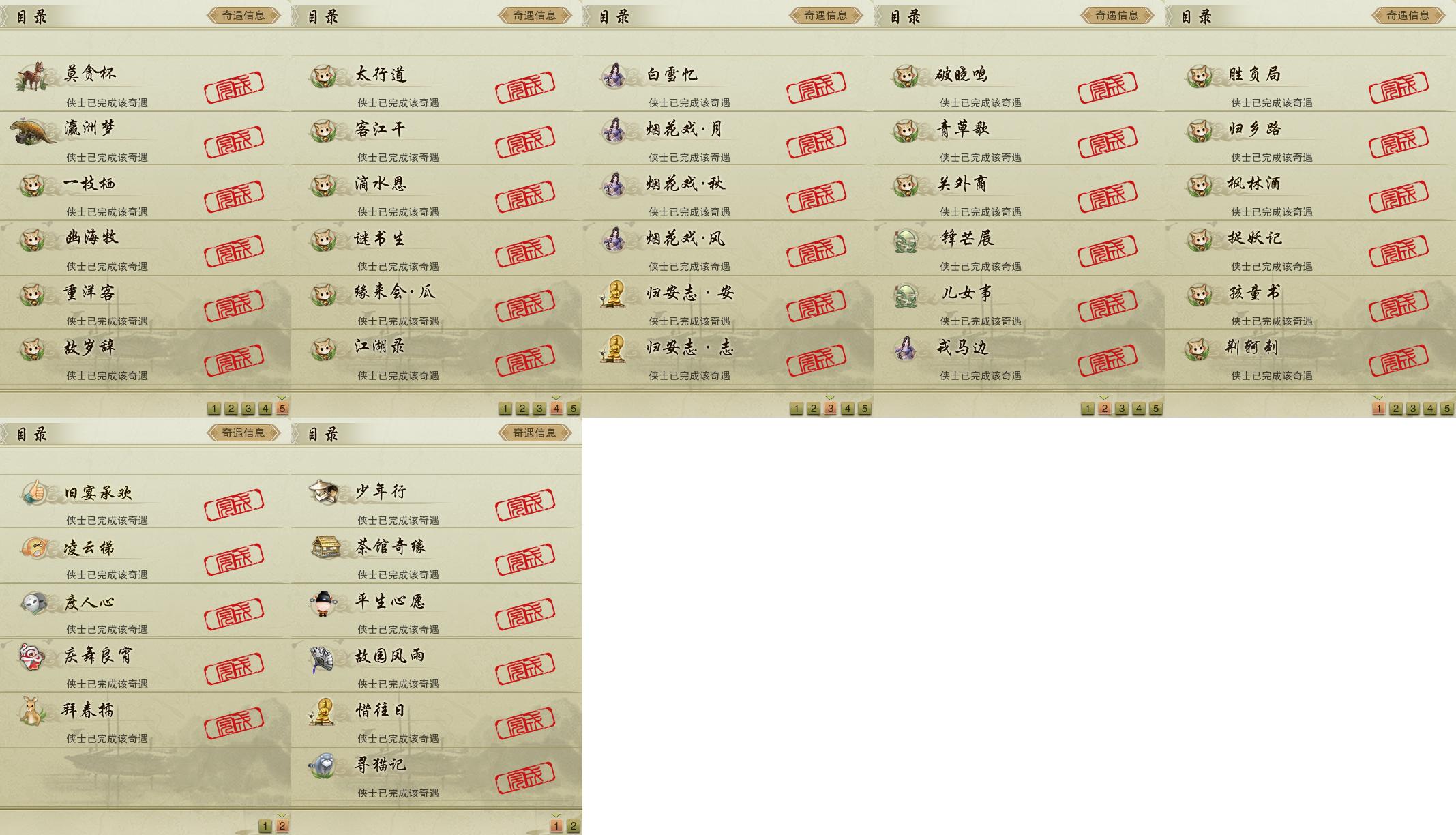Viewport: 1456px width, 835px height.
Task: Go to page 5 in the 胜负局 panel
Action: 1447,409
